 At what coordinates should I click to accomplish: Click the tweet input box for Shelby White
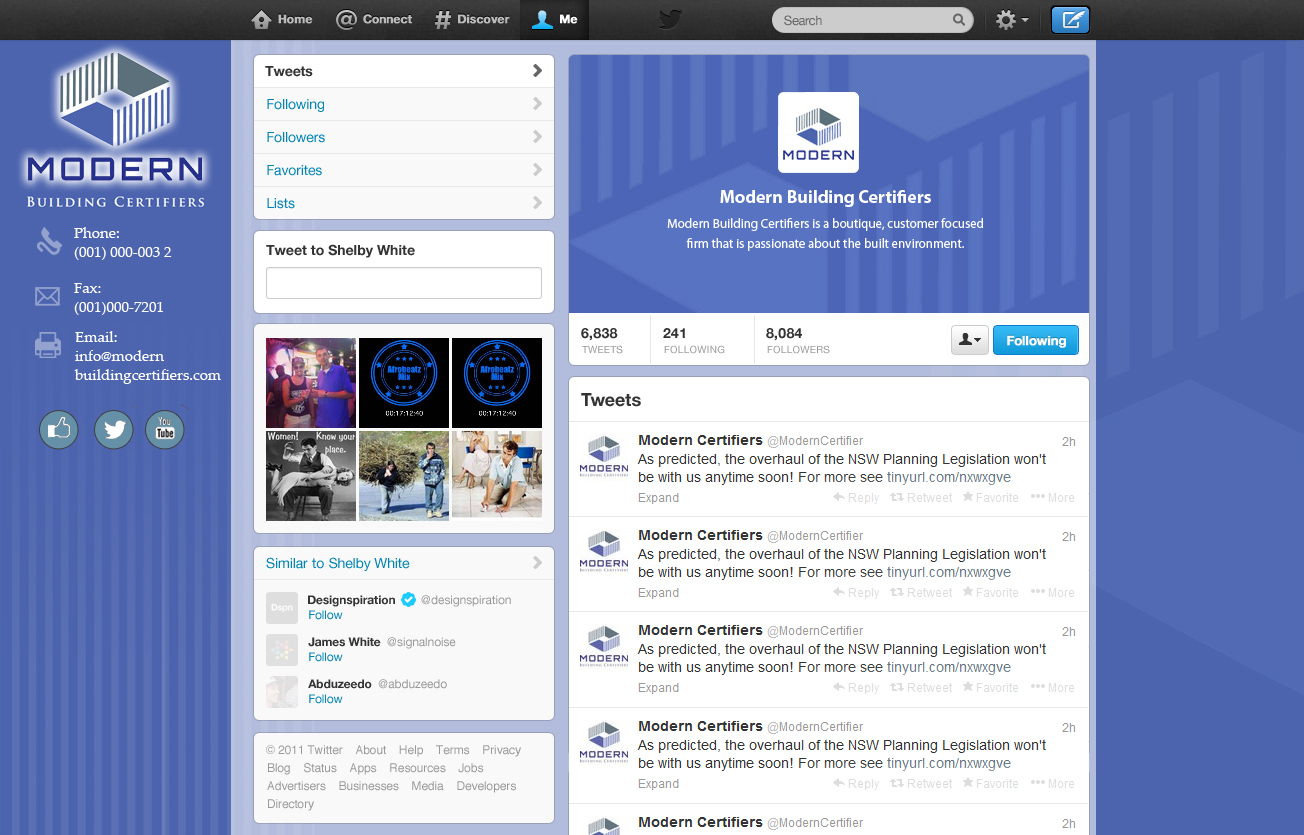pos(403,283)
